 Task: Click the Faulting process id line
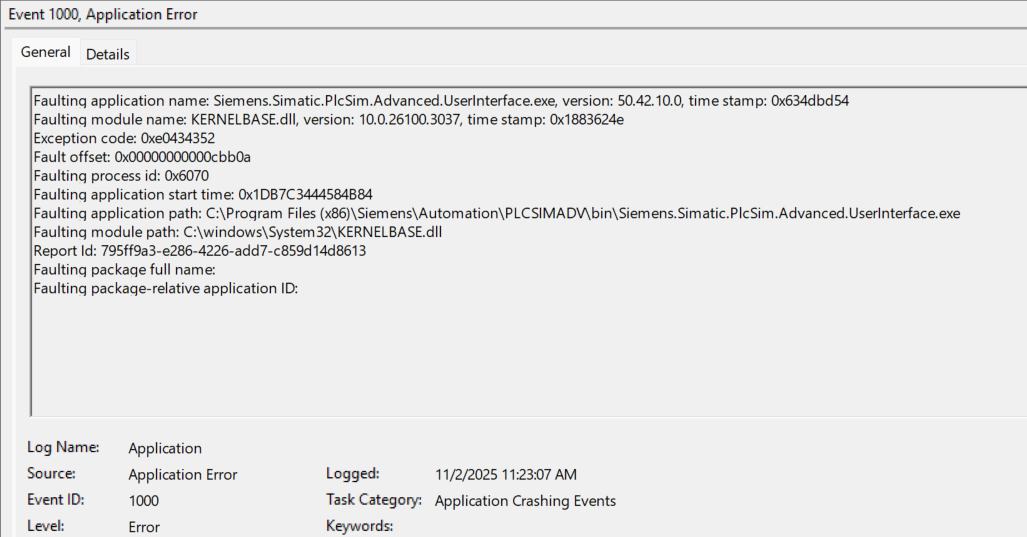tap(121, 176)
